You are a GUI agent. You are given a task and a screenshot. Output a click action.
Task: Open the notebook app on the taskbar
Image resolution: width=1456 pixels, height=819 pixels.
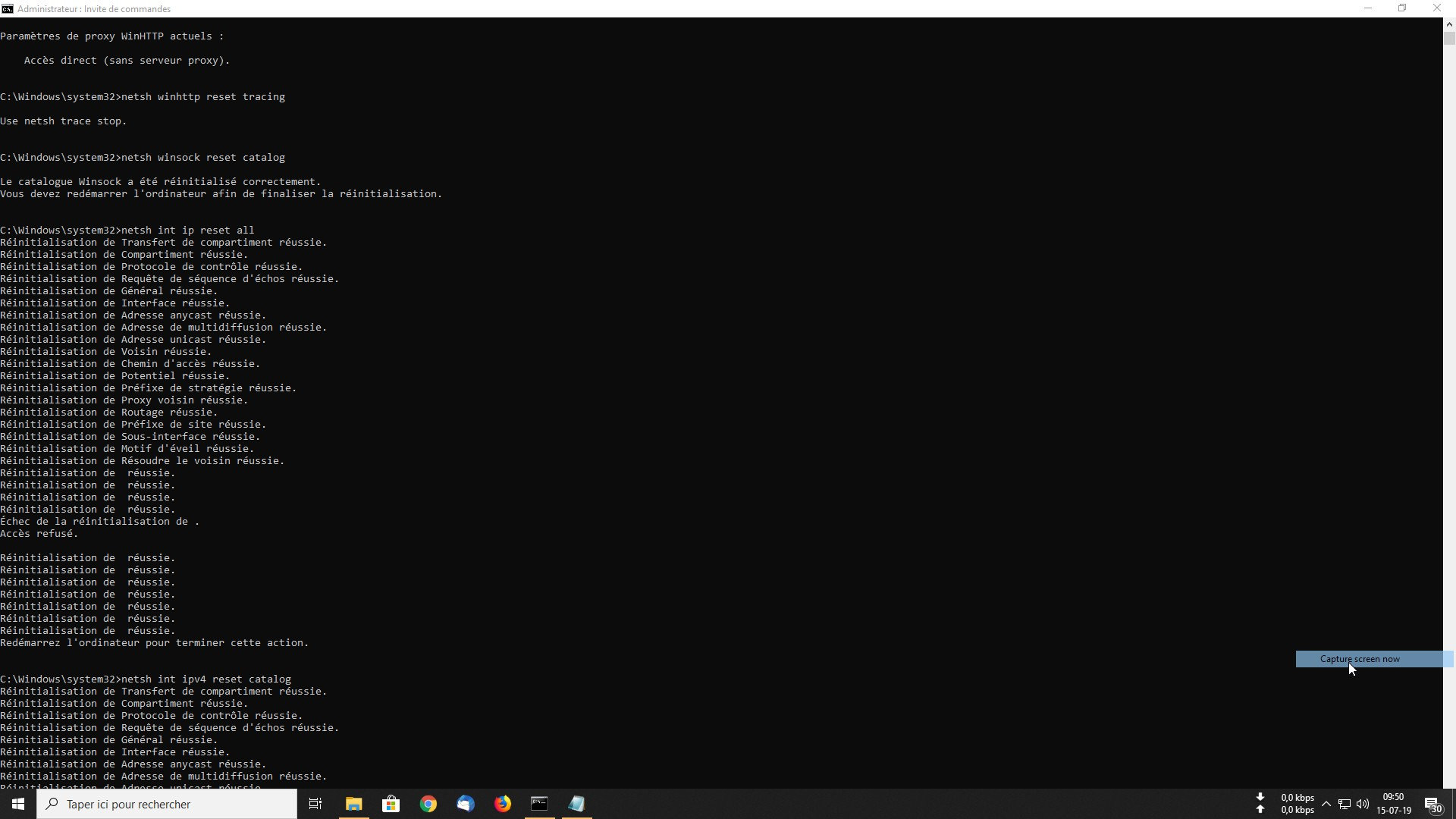576,804
